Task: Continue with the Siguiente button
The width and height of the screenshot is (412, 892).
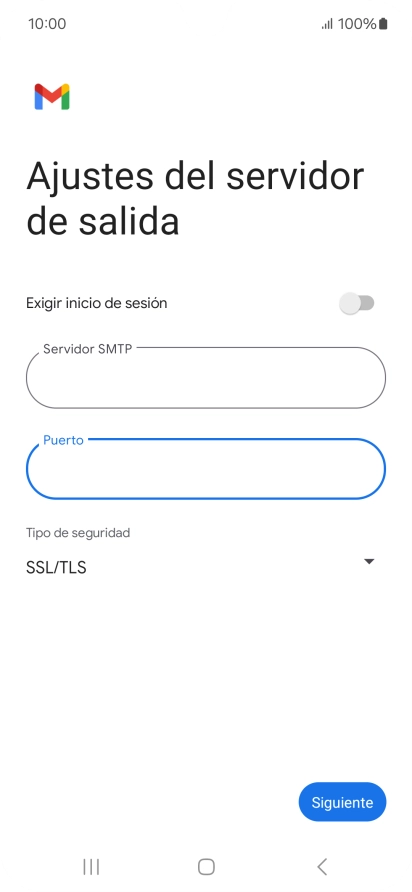Action: (x=343, y=802)
